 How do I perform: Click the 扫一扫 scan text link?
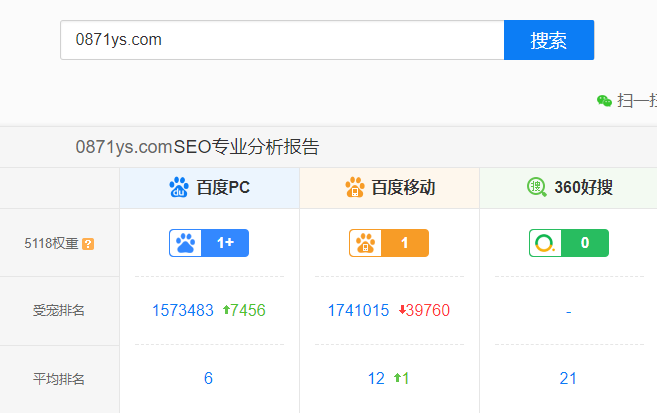(636, 100)
